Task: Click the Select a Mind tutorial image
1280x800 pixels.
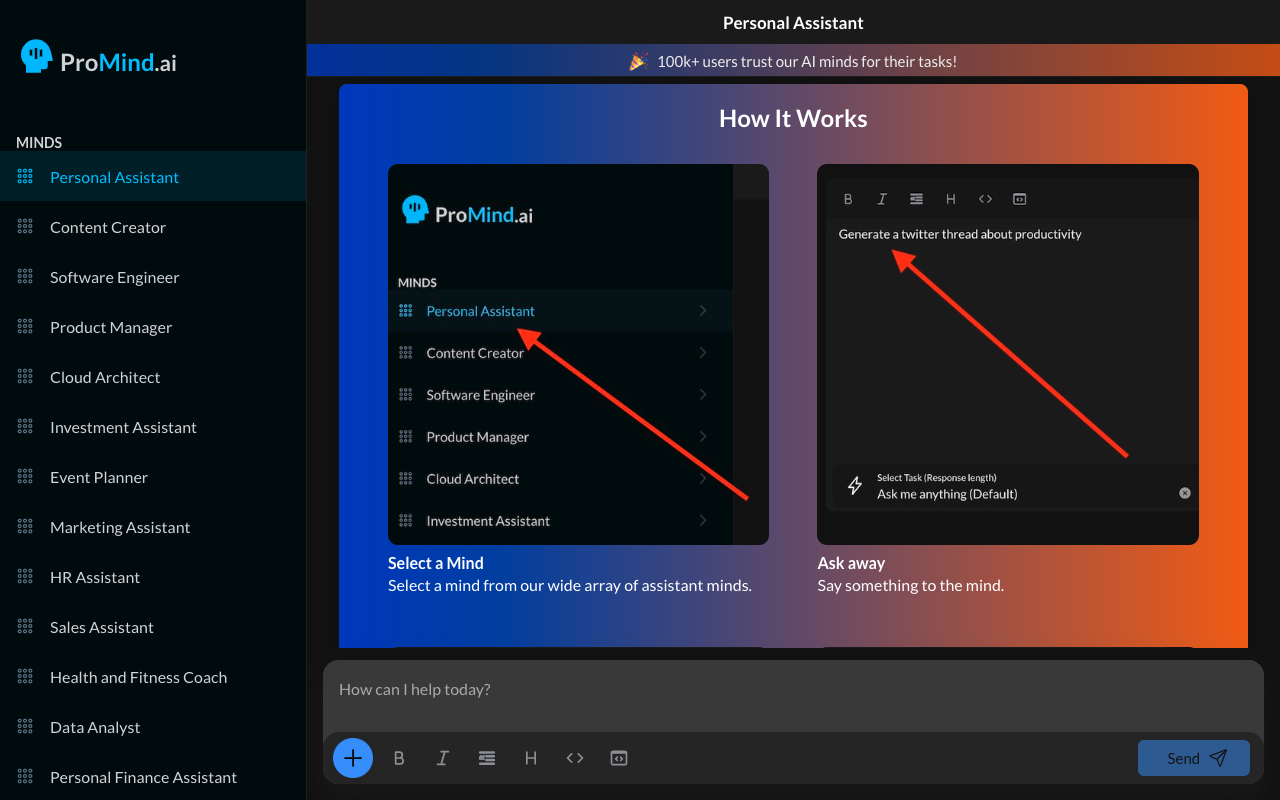Action: [578, 354]
